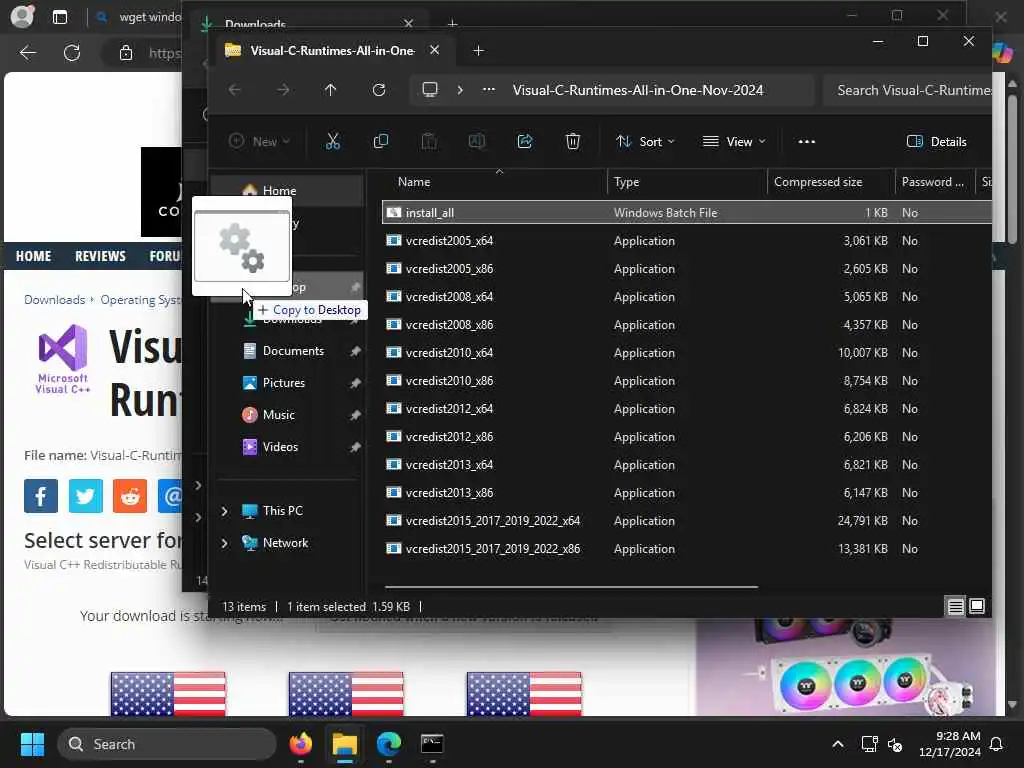
Task: Open REVIEWS menu on the website
Action: [x=100, y=256]
